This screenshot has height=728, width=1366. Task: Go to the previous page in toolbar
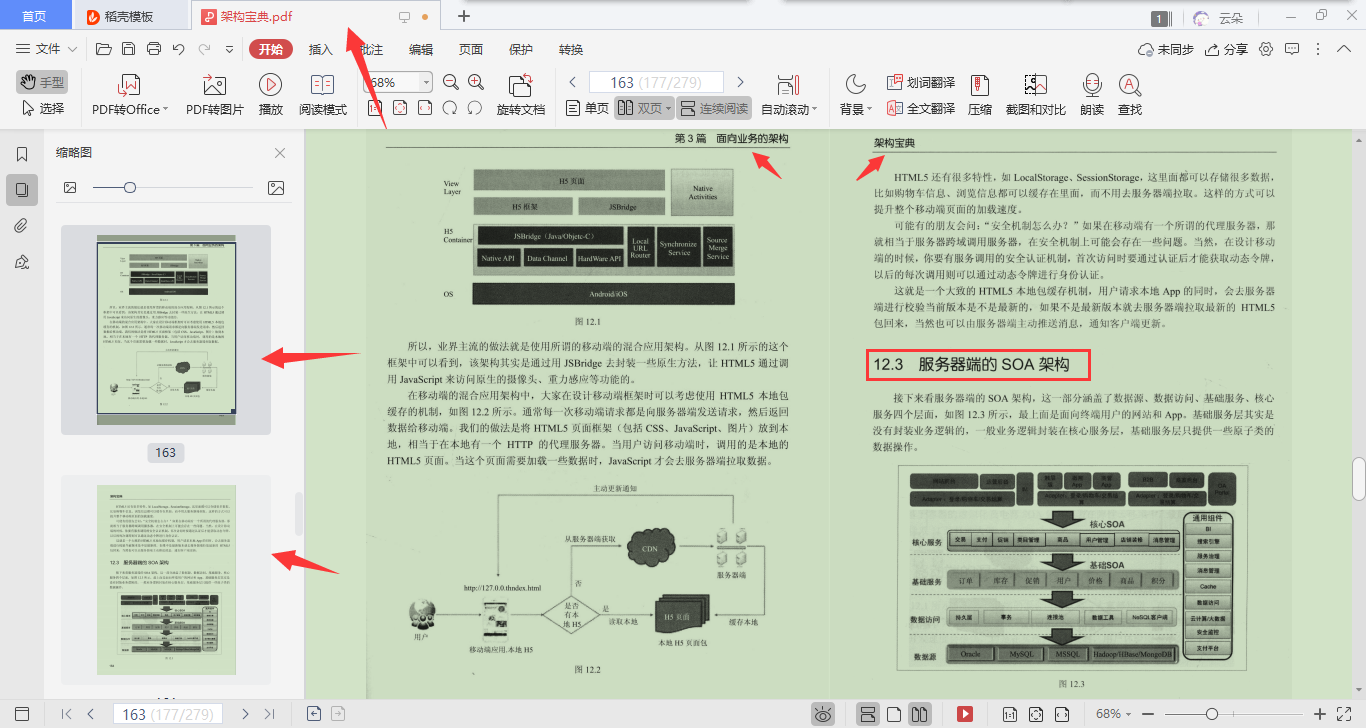573,82
